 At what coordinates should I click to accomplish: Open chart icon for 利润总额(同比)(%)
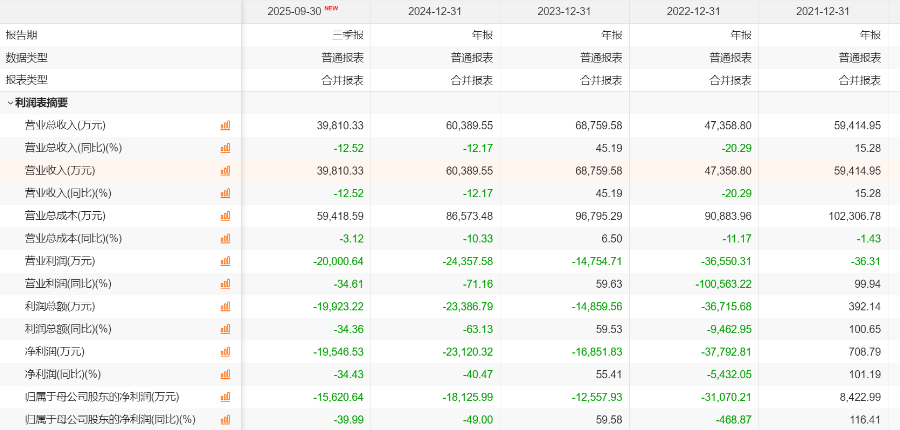point(225,329)
